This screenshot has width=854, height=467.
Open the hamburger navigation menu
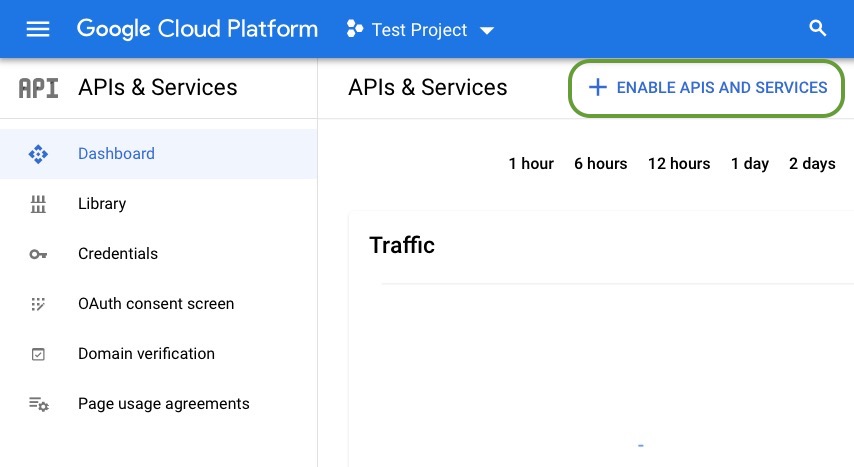coord(38,29)
